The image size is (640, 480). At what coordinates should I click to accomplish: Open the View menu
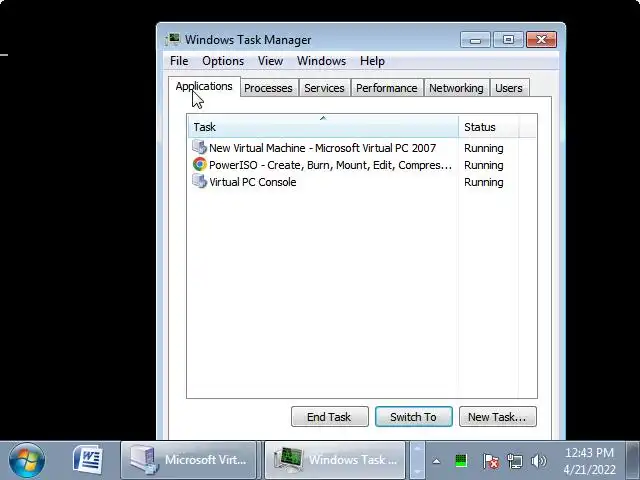click(x=270, y=61)
